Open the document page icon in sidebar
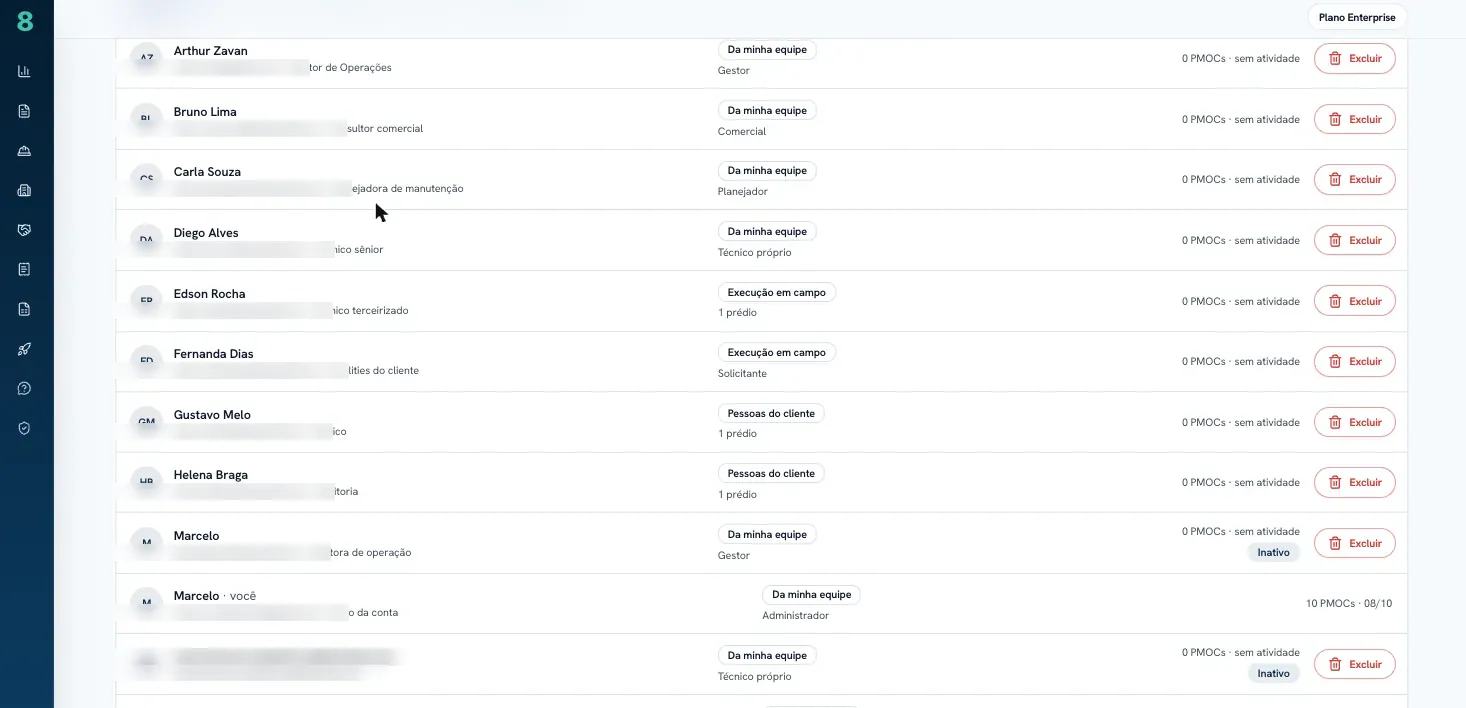 [24, 111]
